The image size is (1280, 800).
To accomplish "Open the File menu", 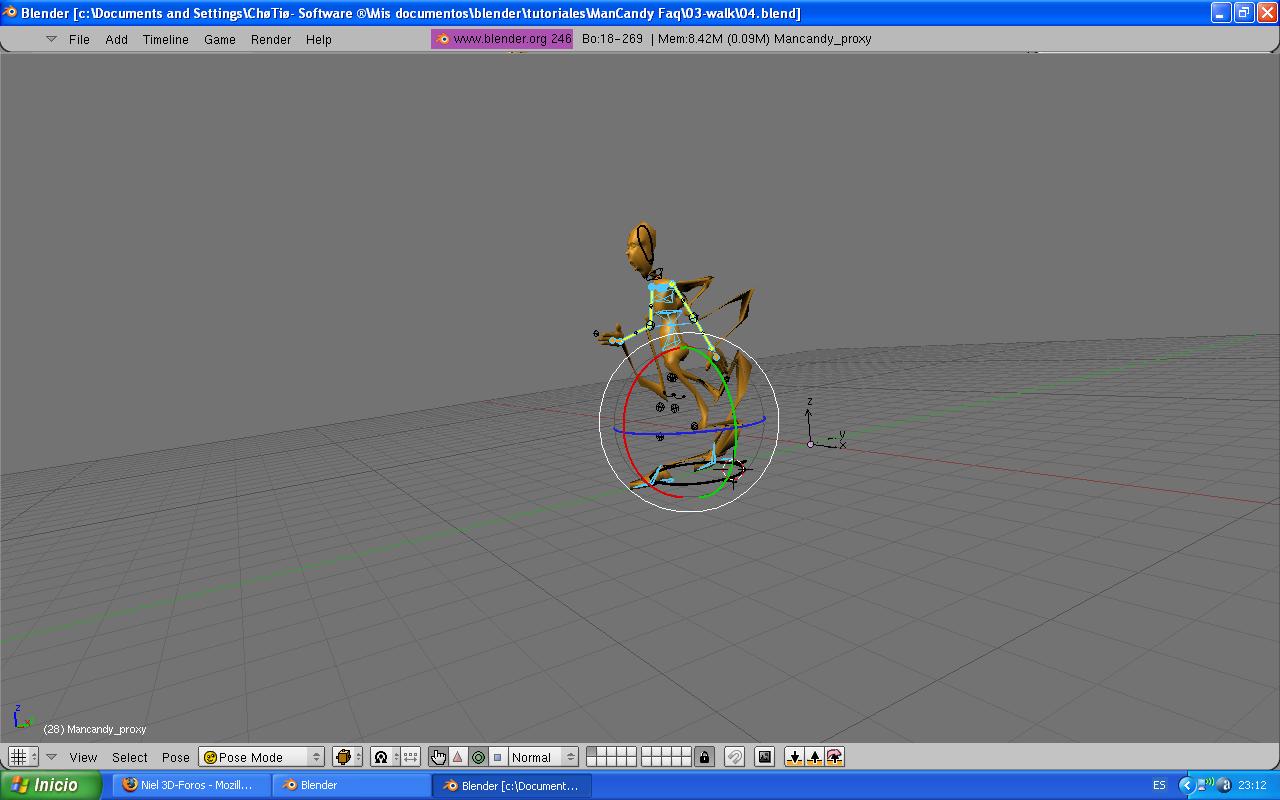I will 79,39.
